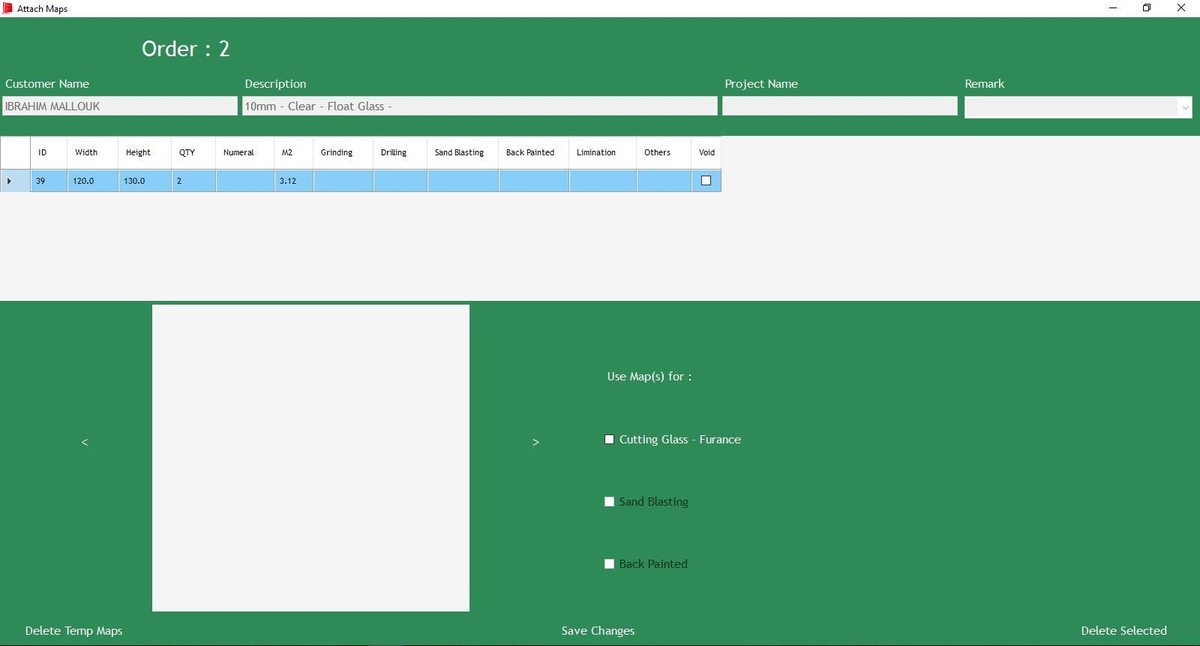Click Delete Selected
The width and height of the screenshot is (1200, 646).
tap(1123, 631)
